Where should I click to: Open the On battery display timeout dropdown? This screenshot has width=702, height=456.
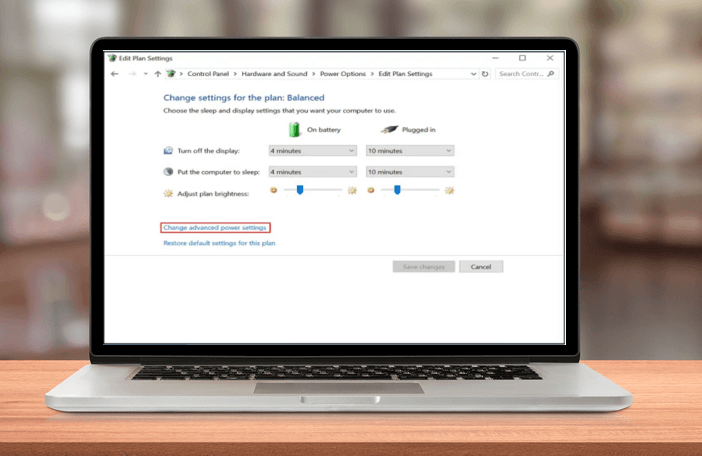(312, 150)
